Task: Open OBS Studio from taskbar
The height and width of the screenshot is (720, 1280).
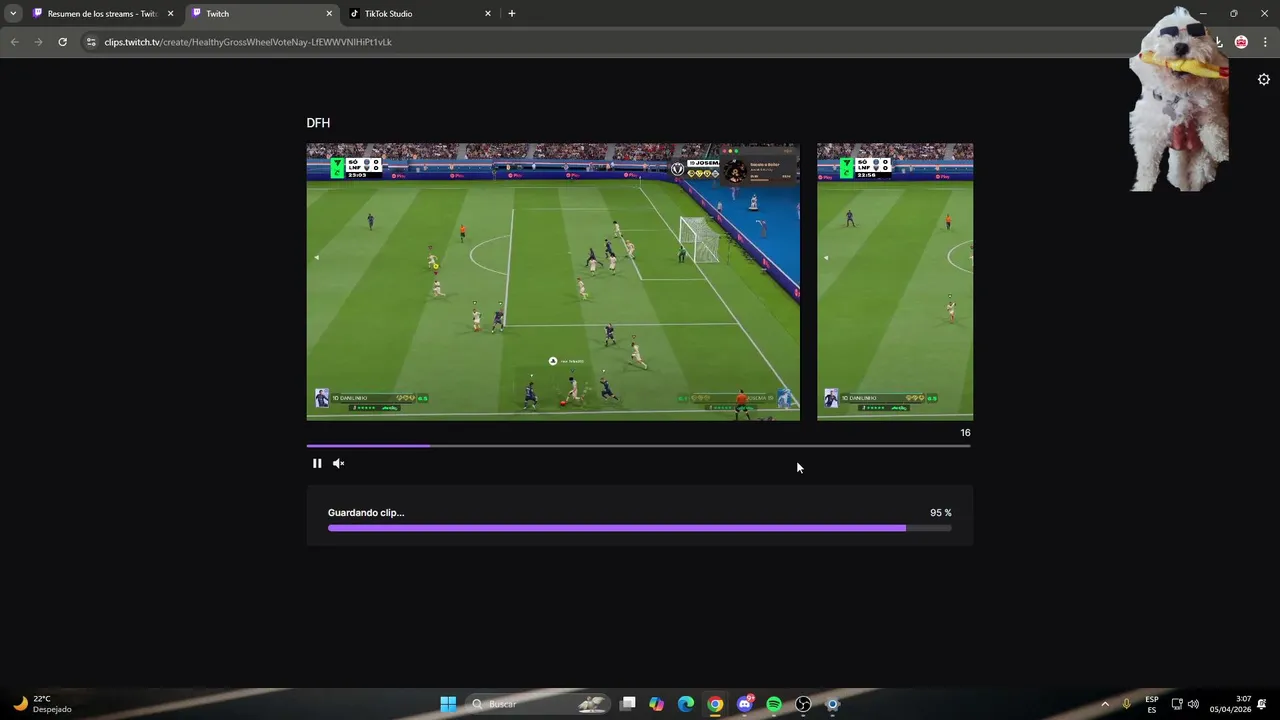Action: [x=803, y=704]
